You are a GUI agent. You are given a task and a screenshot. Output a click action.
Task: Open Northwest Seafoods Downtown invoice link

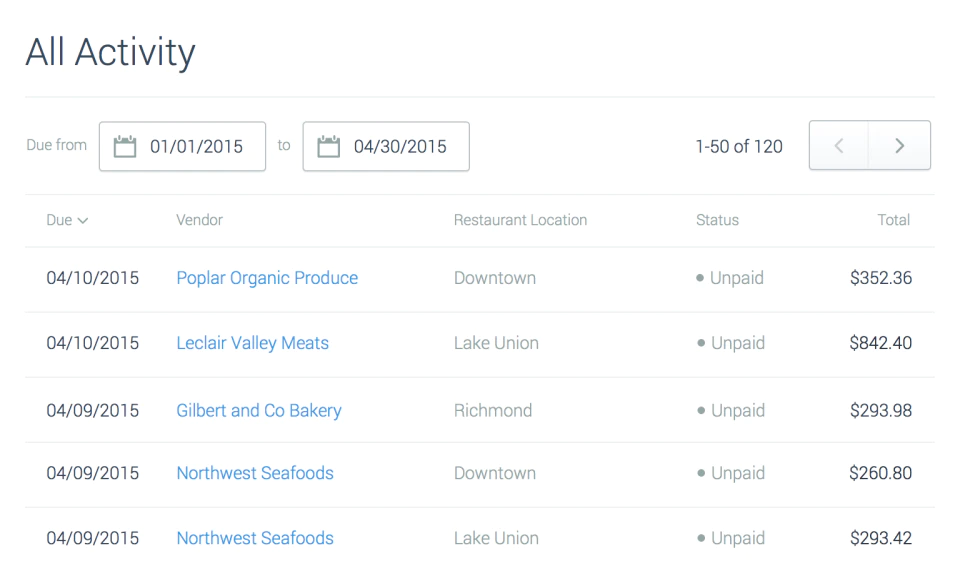coord(255,473)
